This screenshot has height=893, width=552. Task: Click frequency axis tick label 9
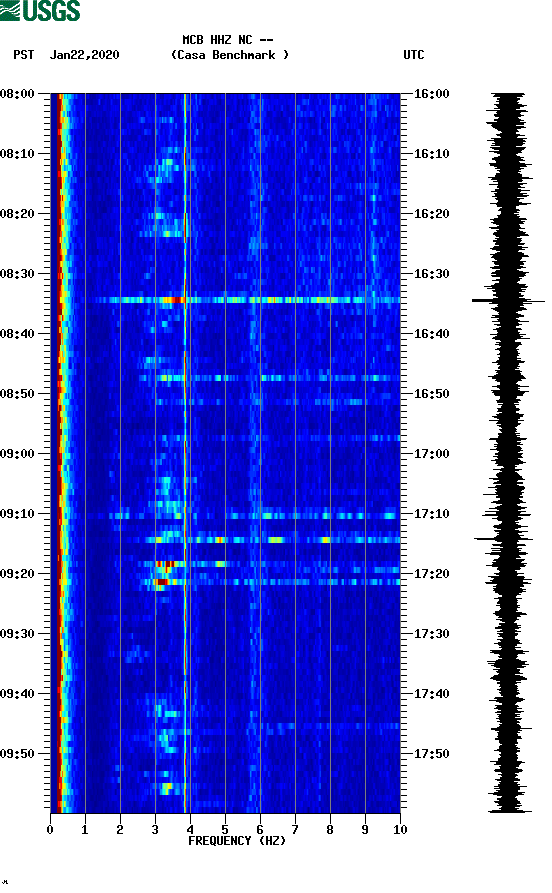coord(365,830)
